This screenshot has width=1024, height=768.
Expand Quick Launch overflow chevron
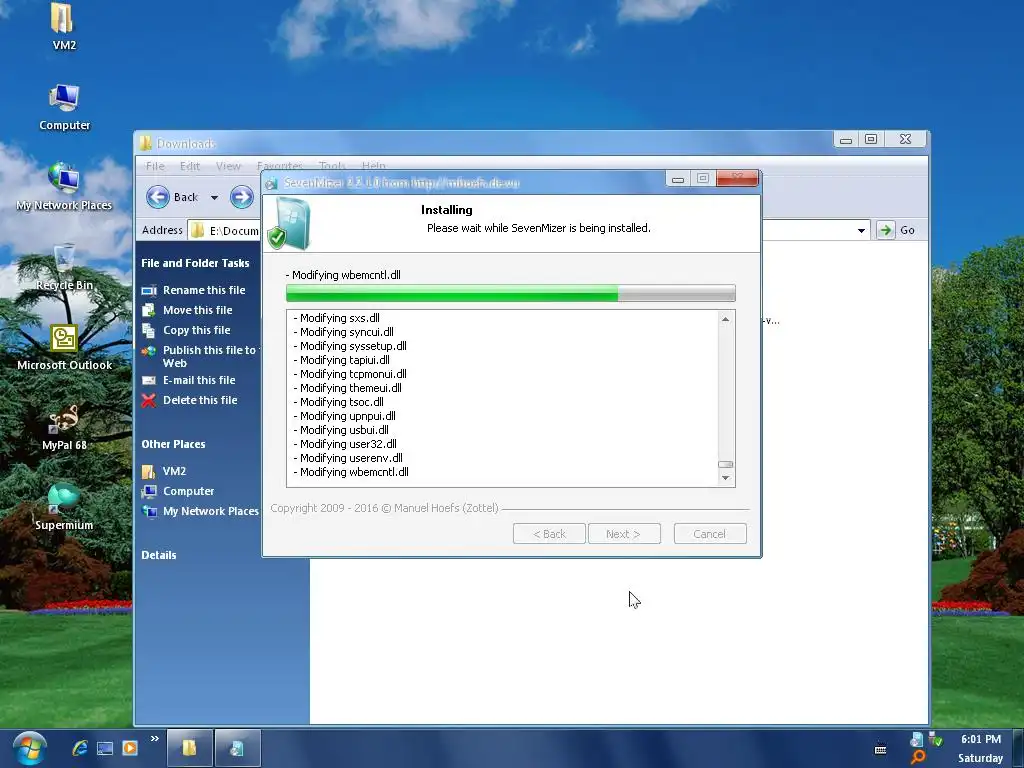click(x=155, y=739)
